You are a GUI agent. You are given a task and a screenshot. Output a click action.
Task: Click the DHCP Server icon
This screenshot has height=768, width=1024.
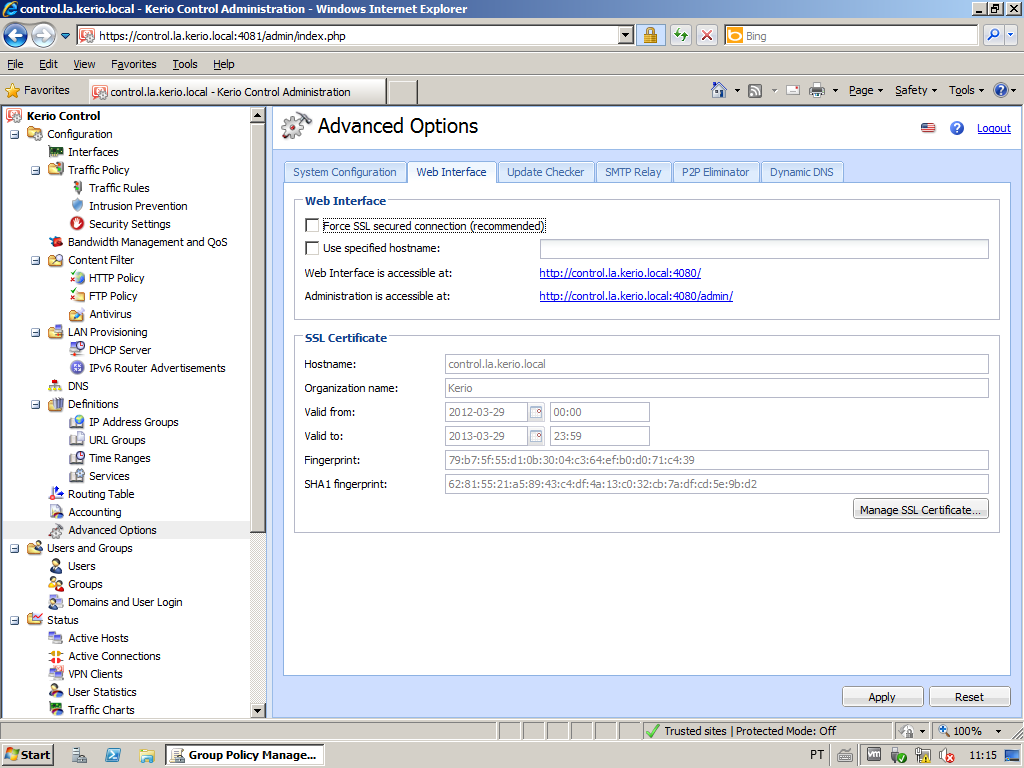[77, 349]
